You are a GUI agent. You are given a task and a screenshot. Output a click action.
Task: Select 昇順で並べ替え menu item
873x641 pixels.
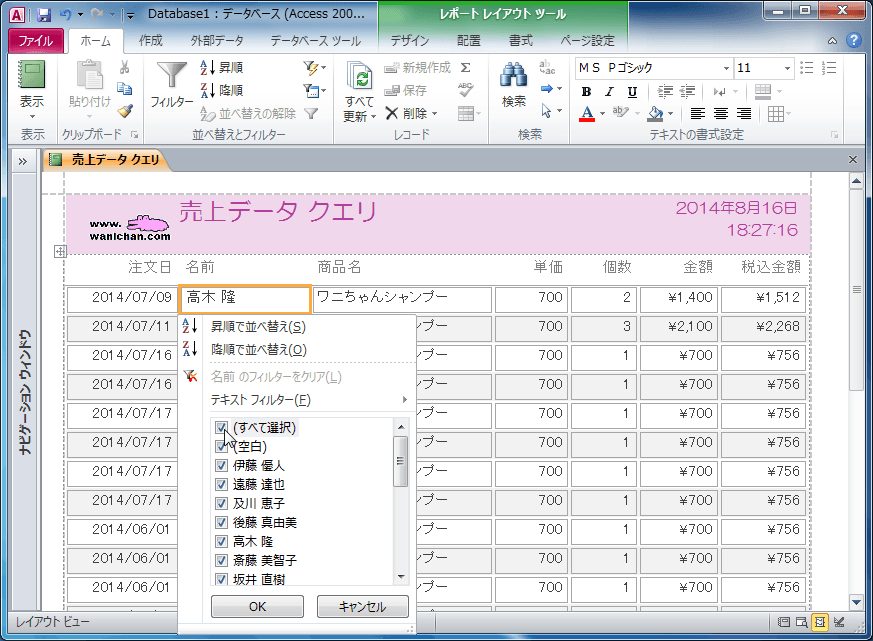pyautogui.click(x=258, y=327)
